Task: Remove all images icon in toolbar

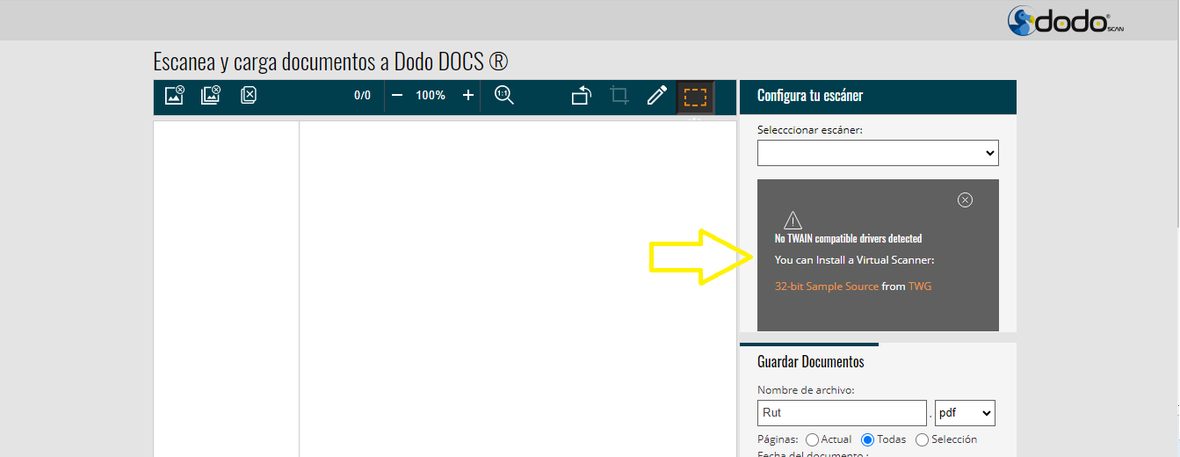Action: [211, 95]
